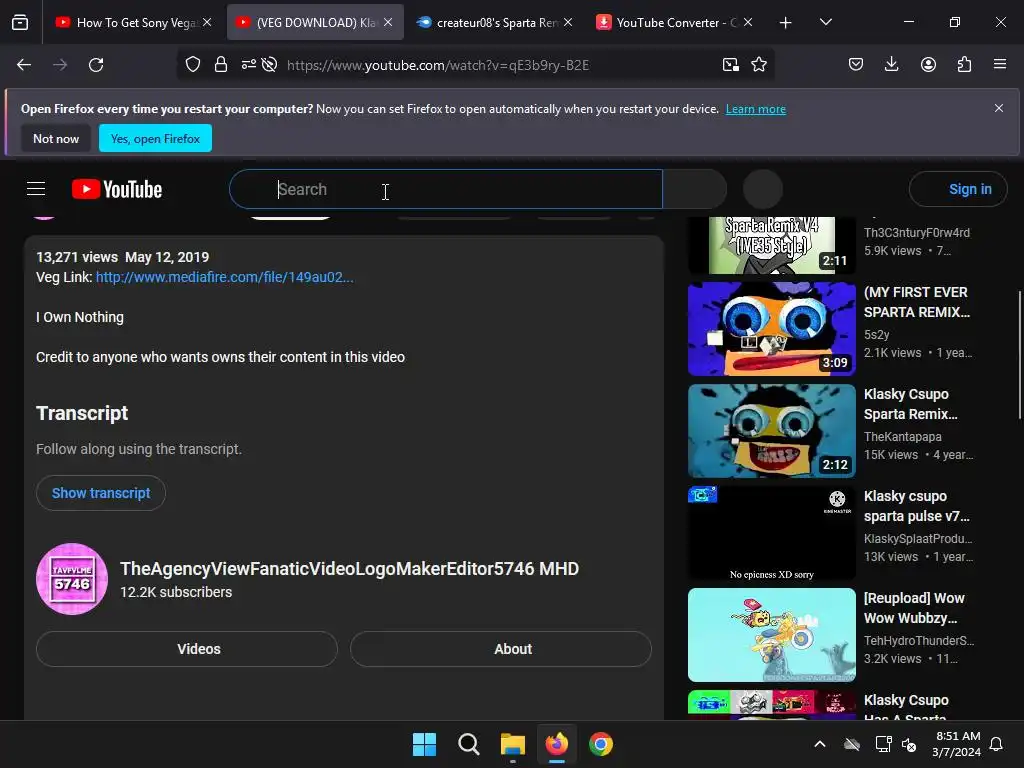1024x768 pixels.
Task: Open the taskbar clock 8:51 AM
Action: point(957,744)
